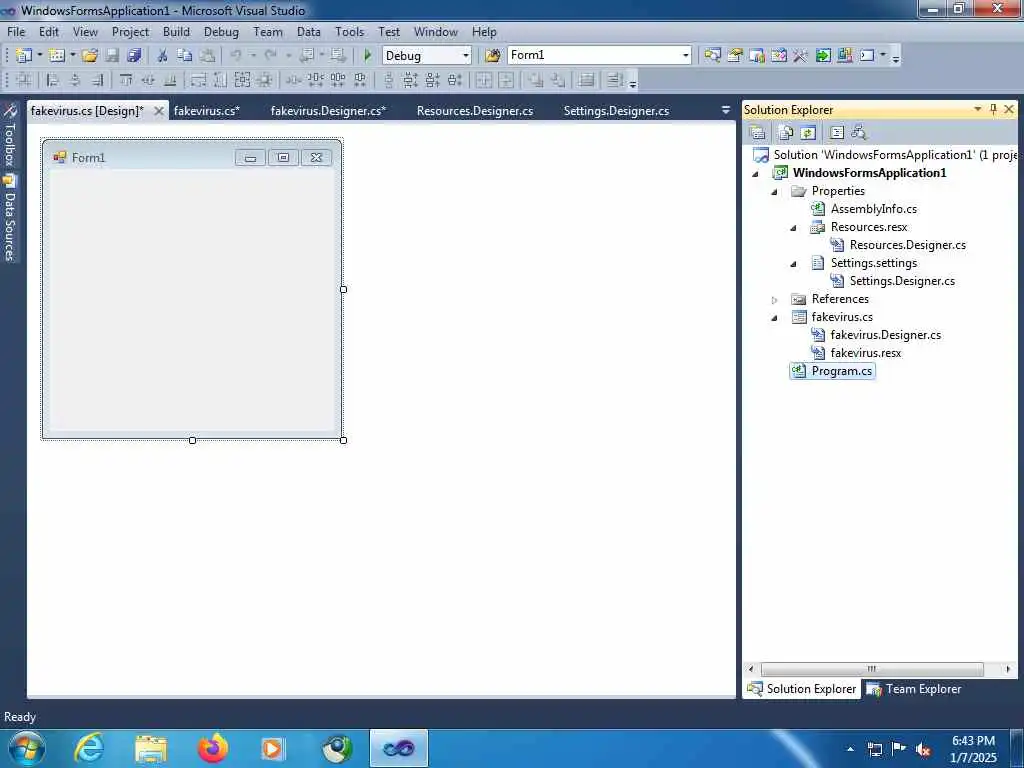Open the Toolbox side tab

(x=9, y=136)
